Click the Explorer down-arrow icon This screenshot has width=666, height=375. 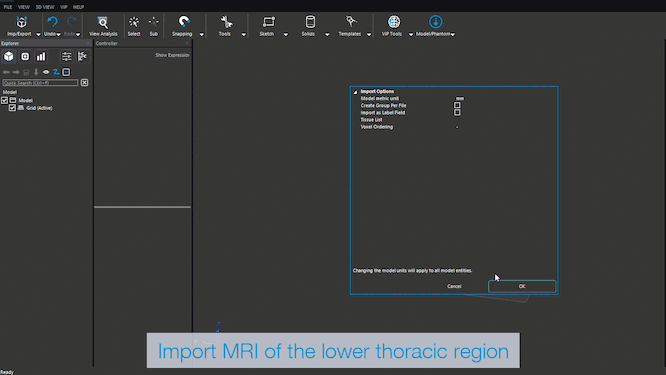click(36, 72)
